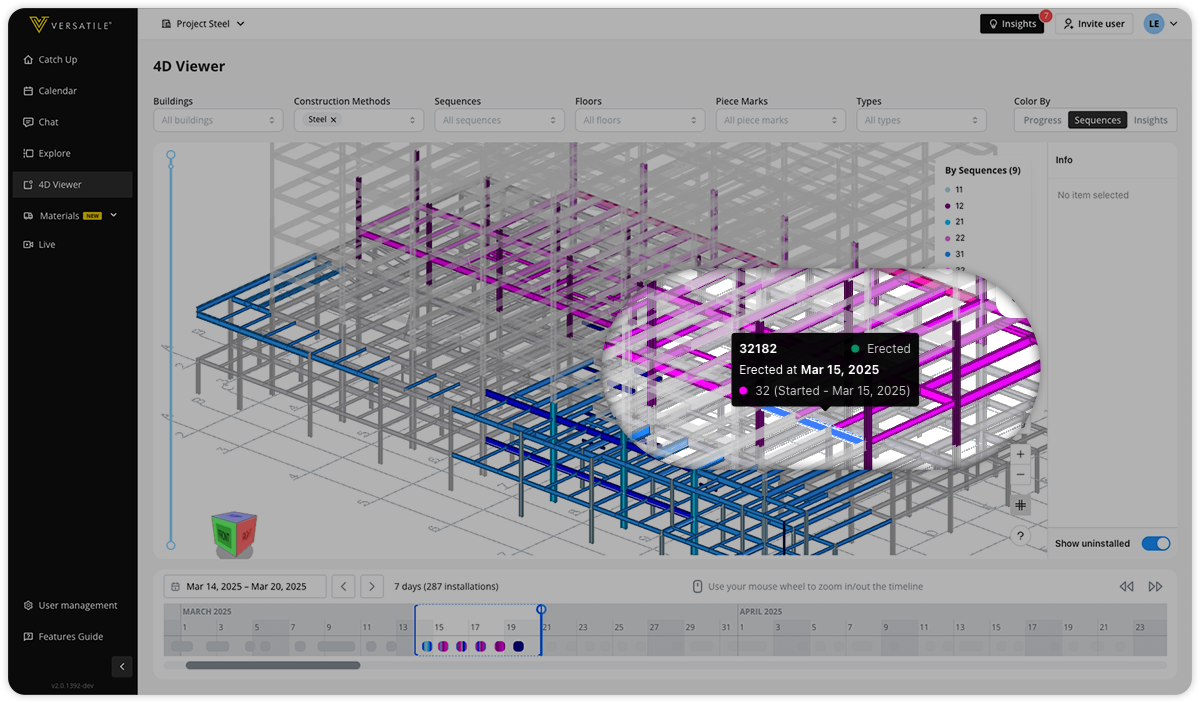
Task: Fast-forward the timeline playback
Action: click(x=1155, y=586)
